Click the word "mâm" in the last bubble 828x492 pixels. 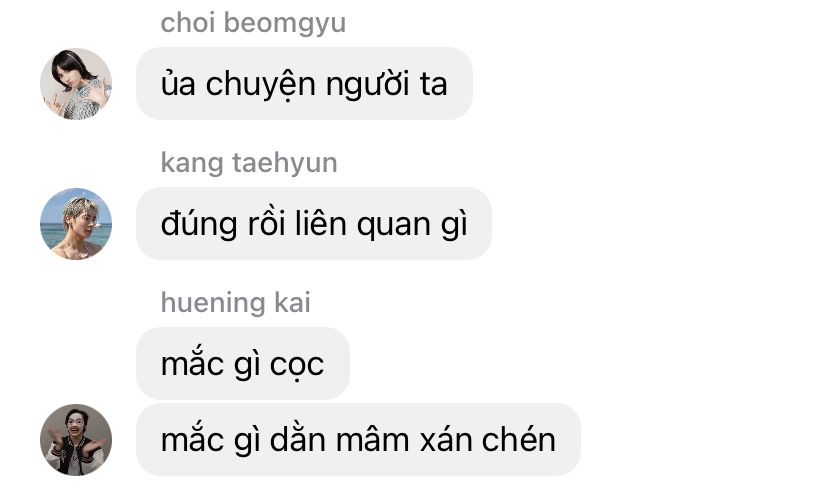(372, 439)
